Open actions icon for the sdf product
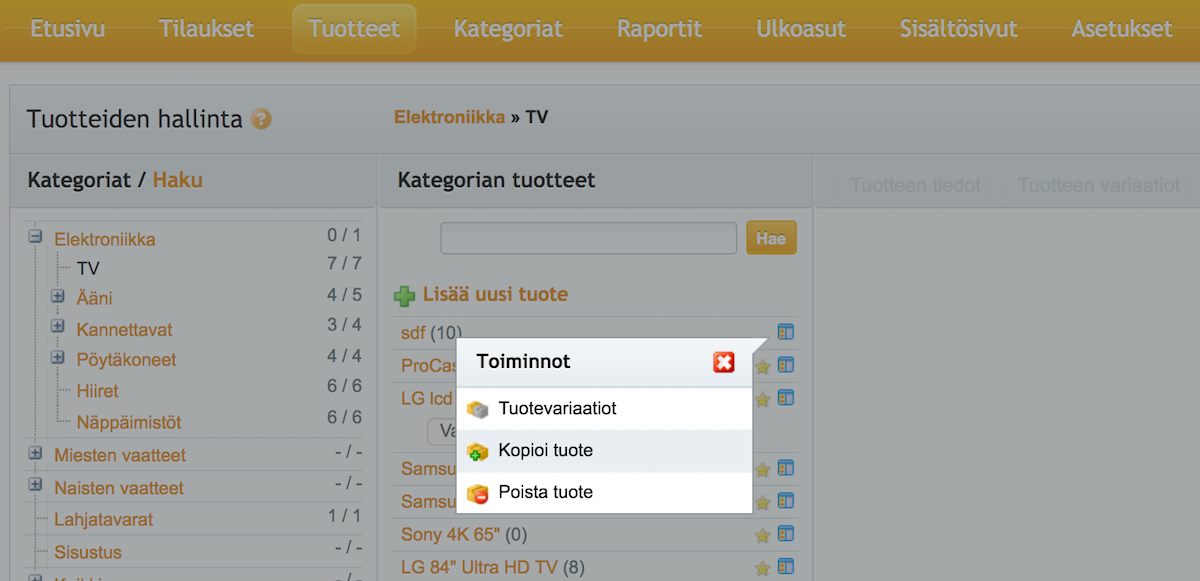The height and width of the screenshot is (581, 1200). [785, 332]
